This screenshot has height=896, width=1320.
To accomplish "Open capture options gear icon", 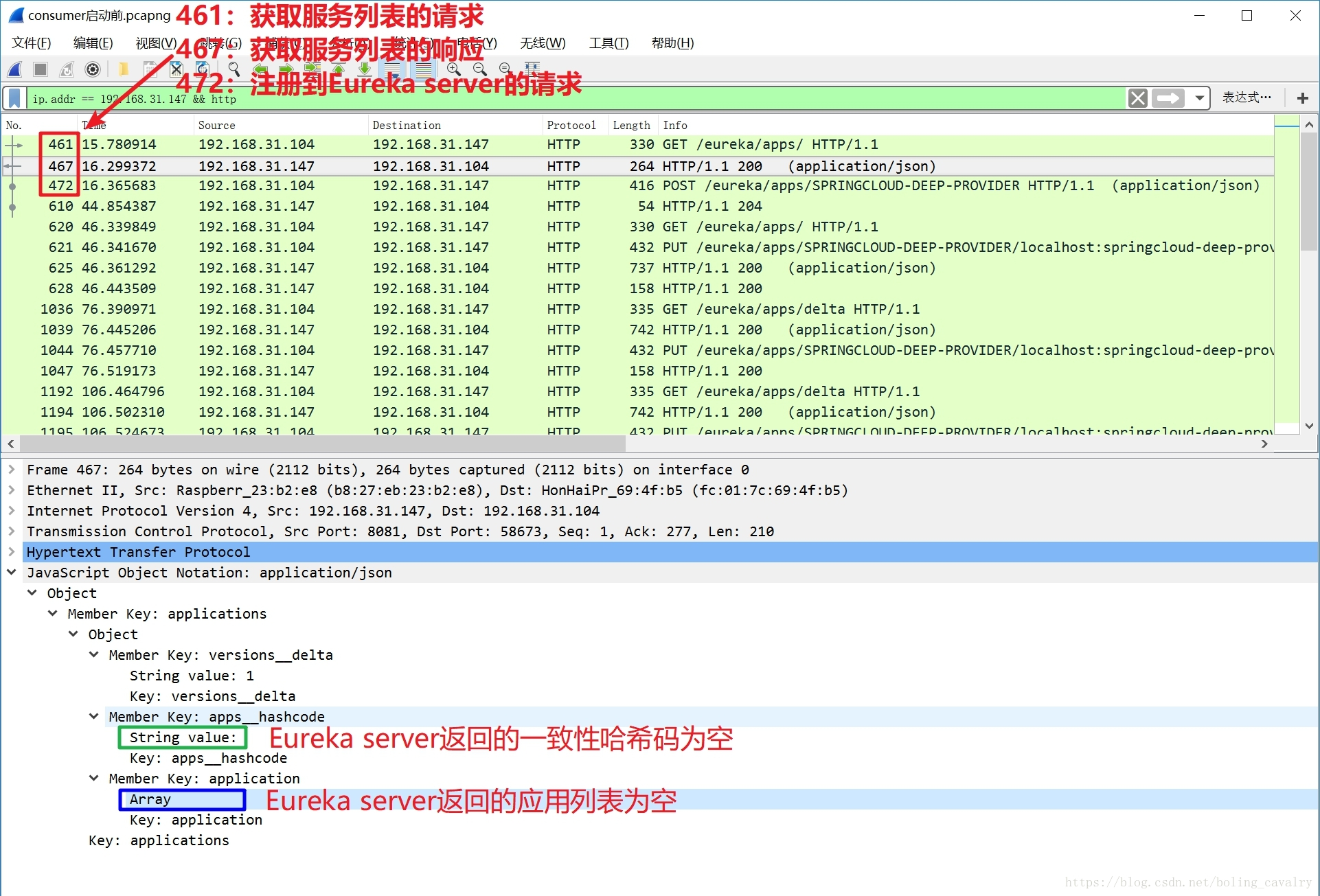I will pos(93,69).
